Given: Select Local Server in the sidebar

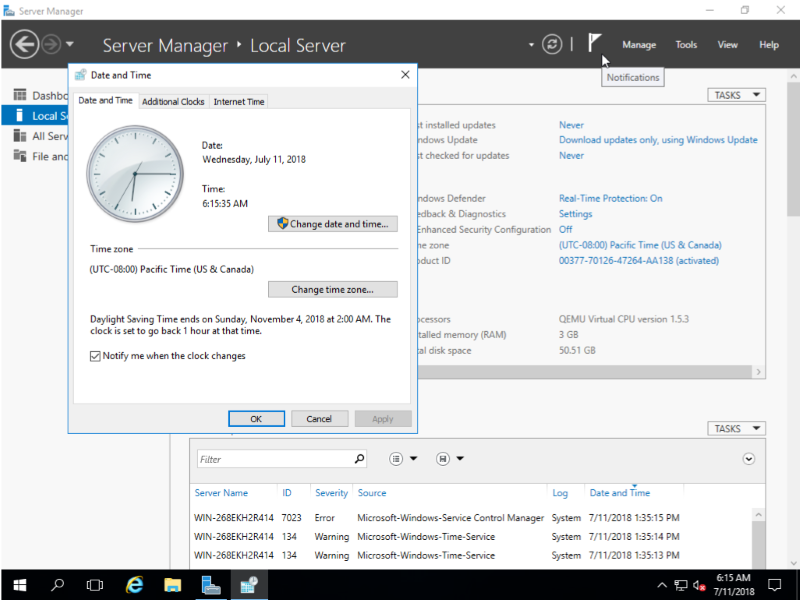Looking at the screenshot, I should [x=35, y=116].
